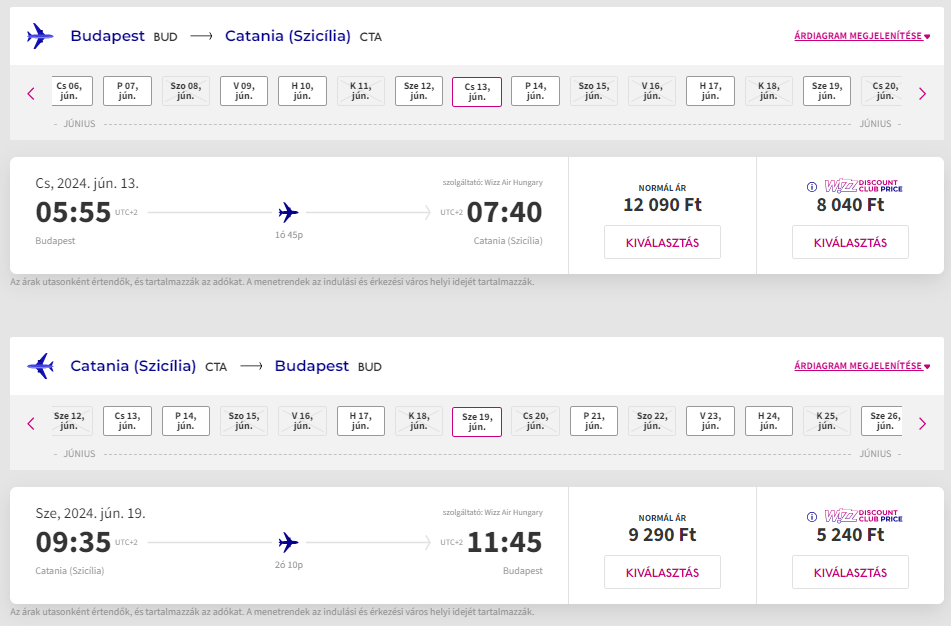Screen dimensions: 951x626
Task: Click the outbound flight airplane logo icon
Action: click(40, 36)
